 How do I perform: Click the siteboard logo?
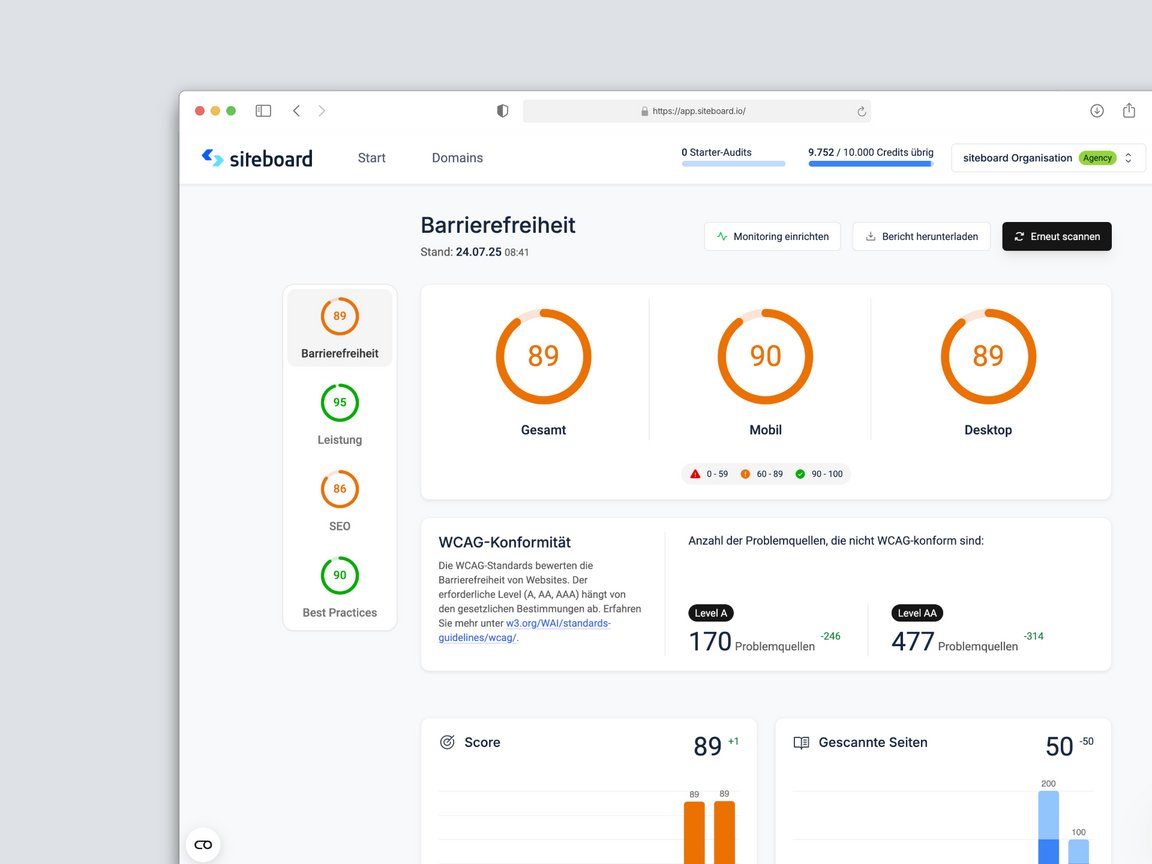click(256, 158)
